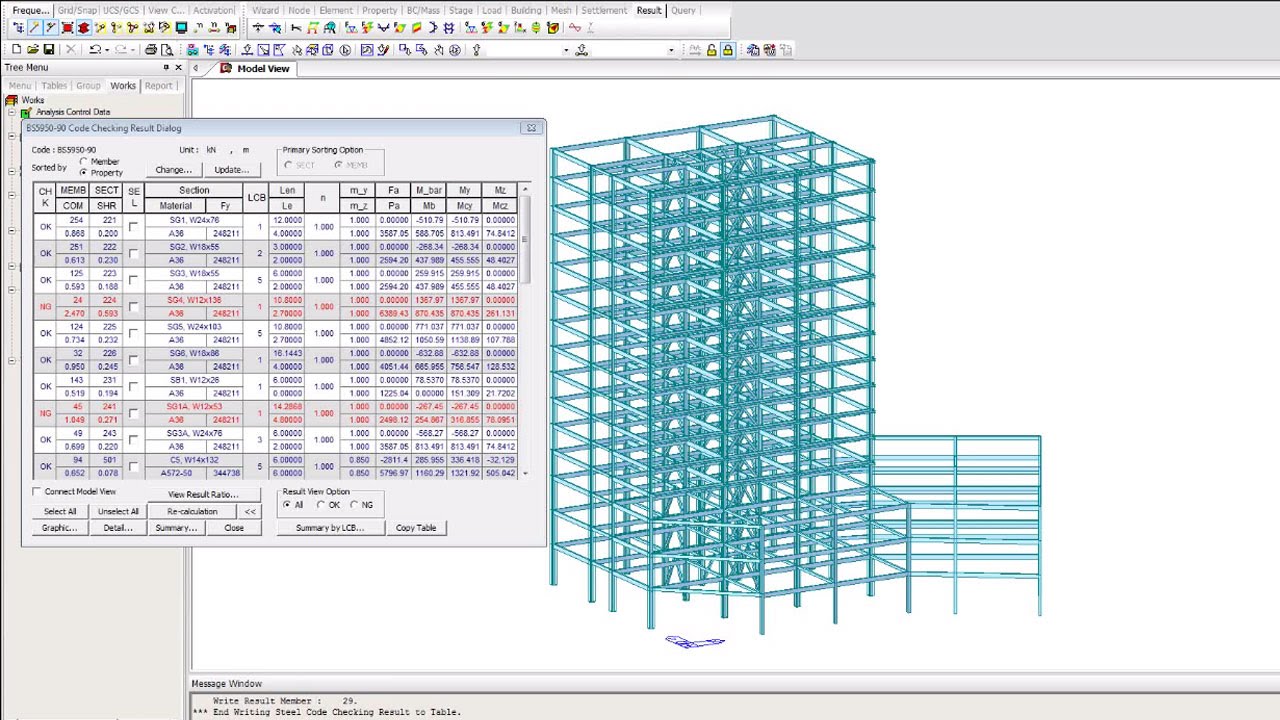Select All in Result View Option

click(287, 505)
